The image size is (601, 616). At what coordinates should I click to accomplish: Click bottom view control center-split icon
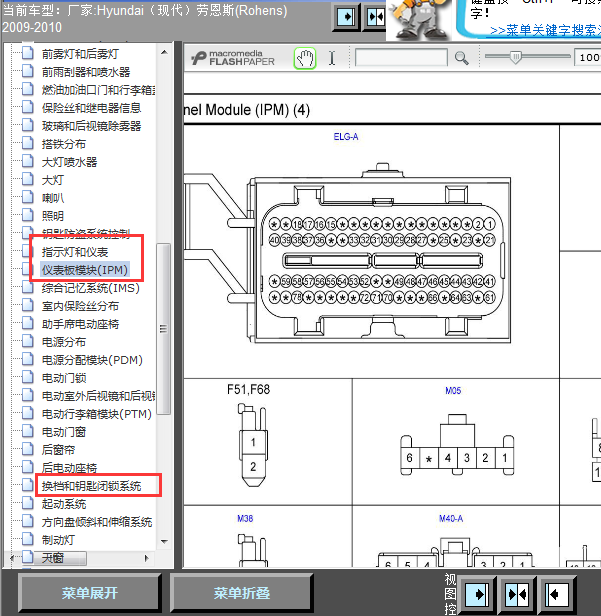(x=518, y=594)
